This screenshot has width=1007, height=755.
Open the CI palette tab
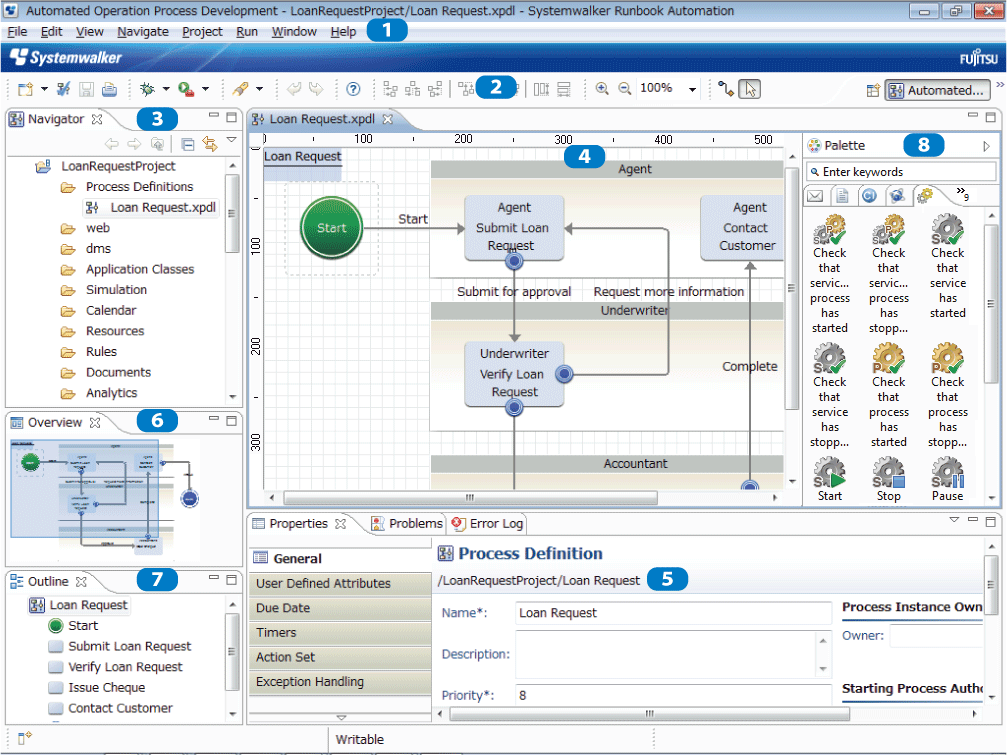(x=869, y=196)
